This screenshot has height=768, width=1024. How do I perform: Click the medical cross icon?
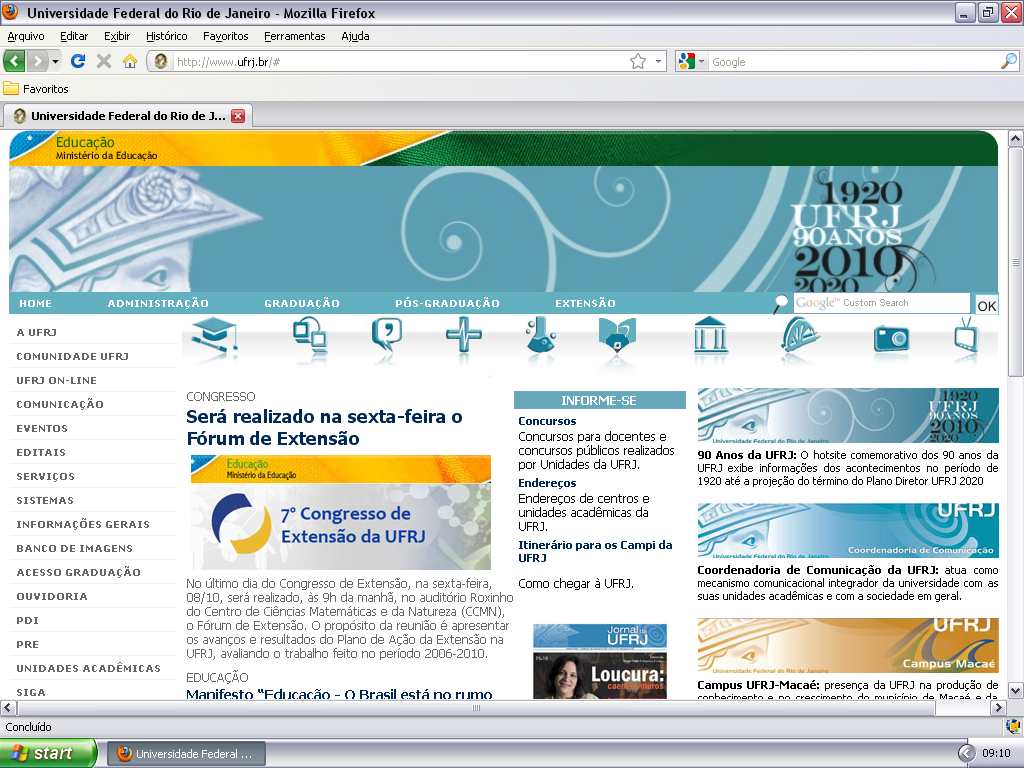point(463,335)
